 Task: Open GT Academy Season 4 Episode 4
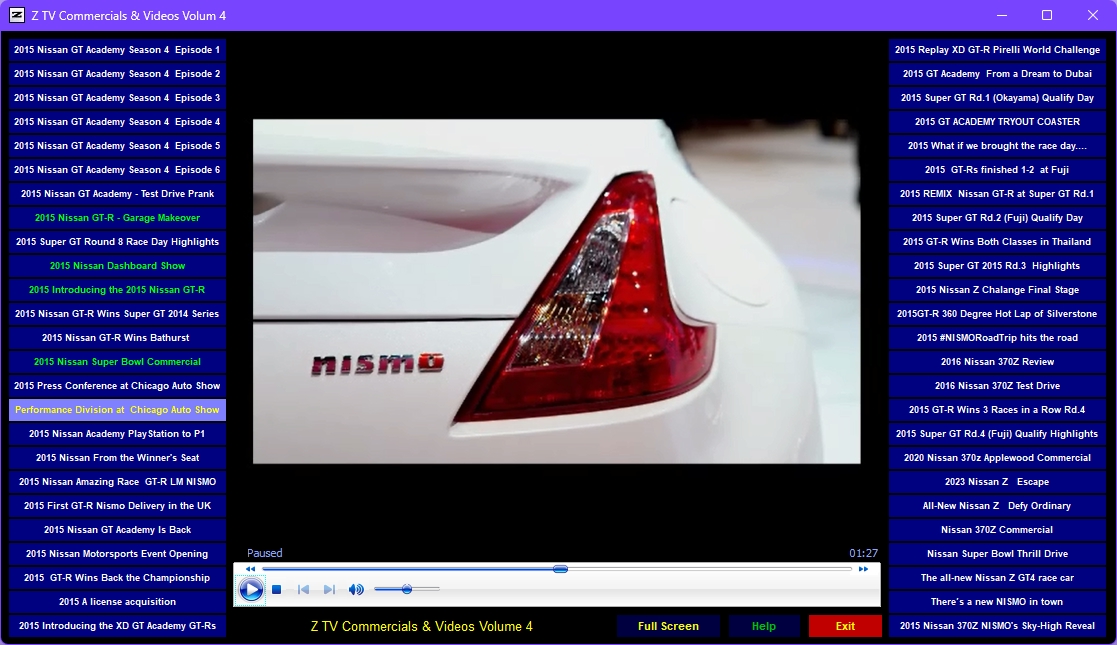117,122
